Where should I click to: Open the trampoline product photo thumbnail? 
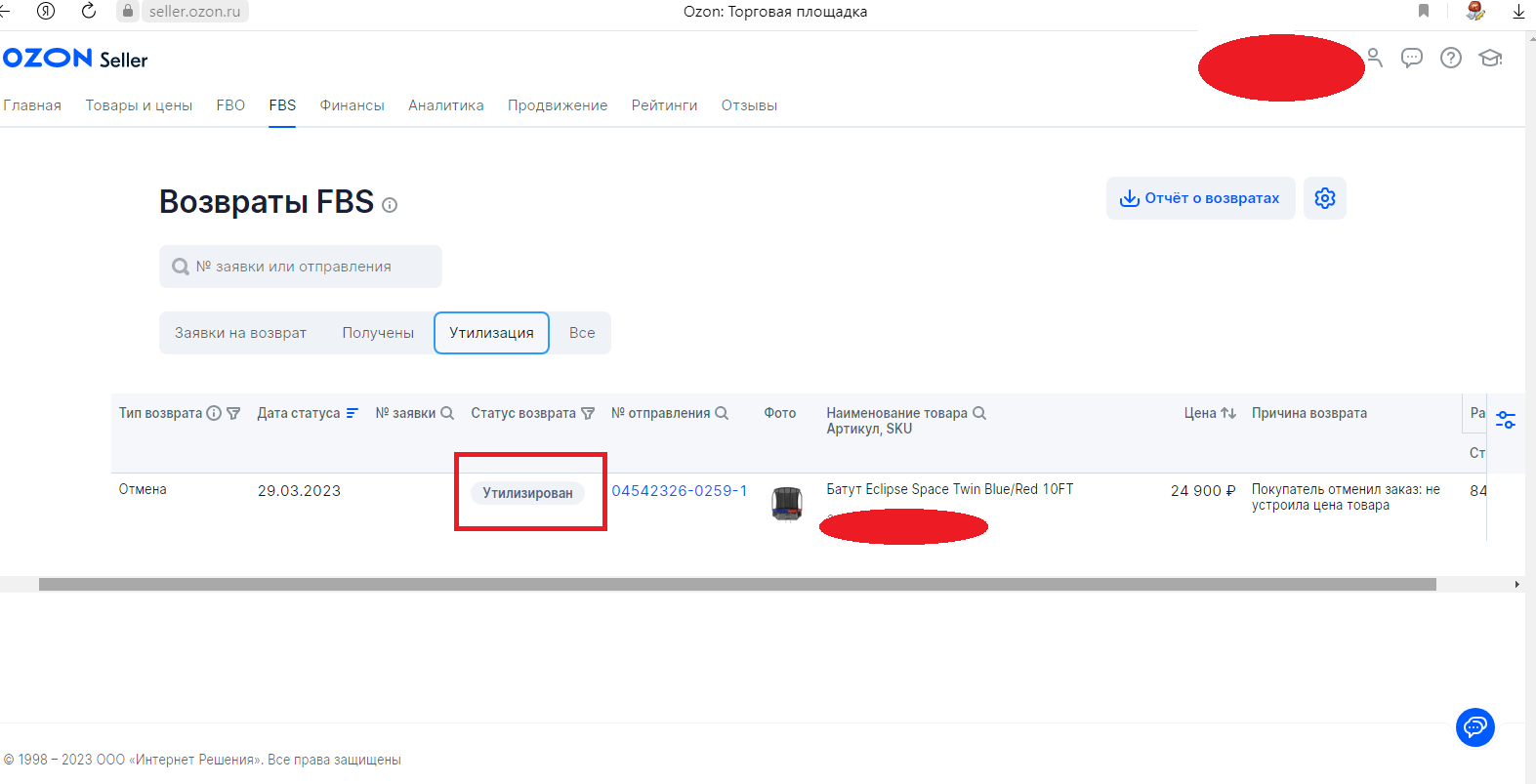787,504
